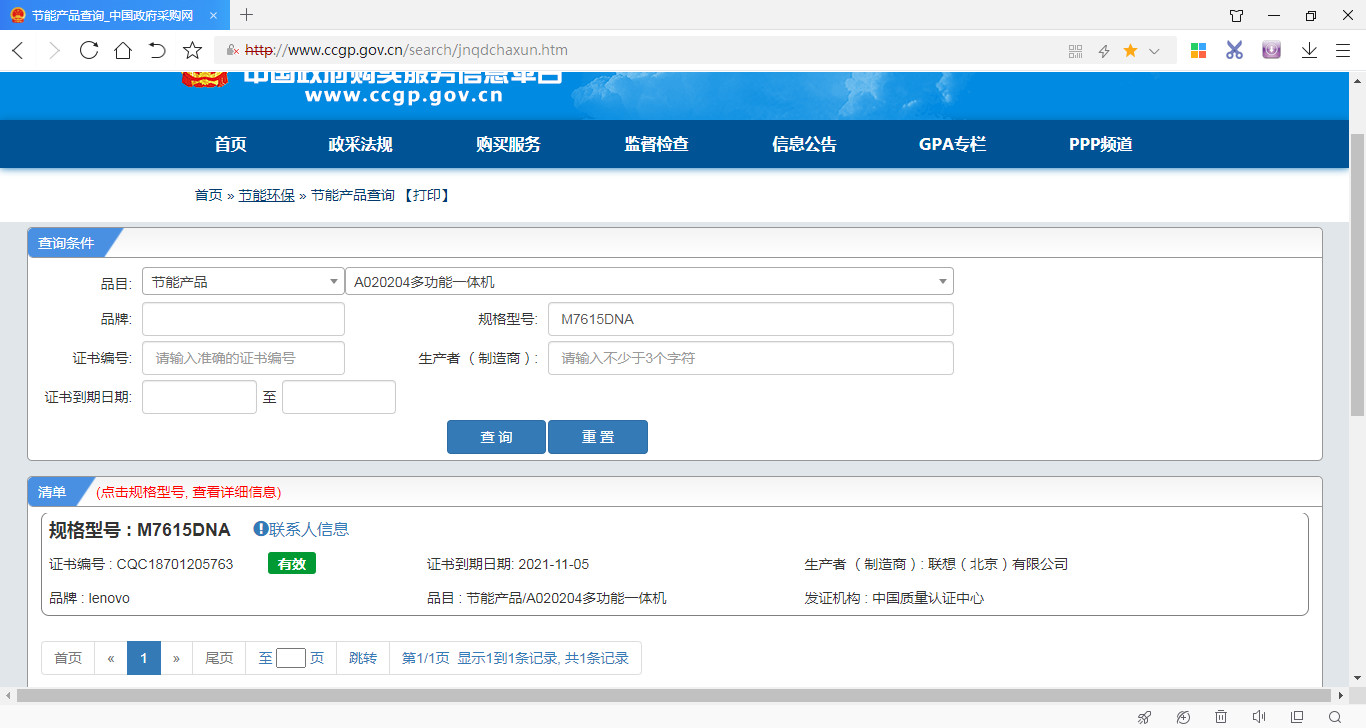Click the horizontal scrollbar at bottom
Image resolution: width=1366 pixels, height=728 pixels.
[675, 695]
